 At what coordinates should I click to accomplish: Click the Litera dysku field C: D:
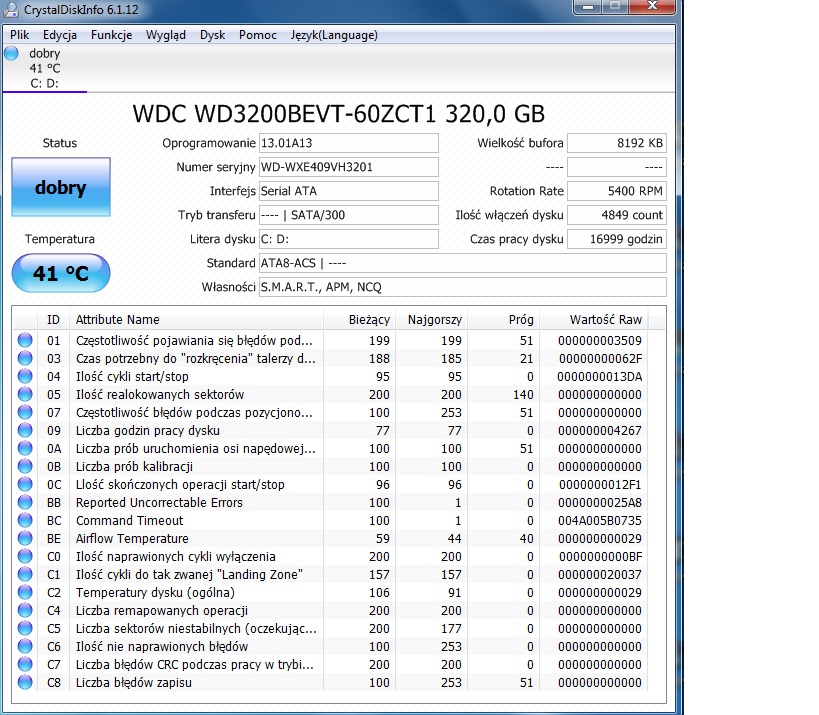tap(349, 239)
